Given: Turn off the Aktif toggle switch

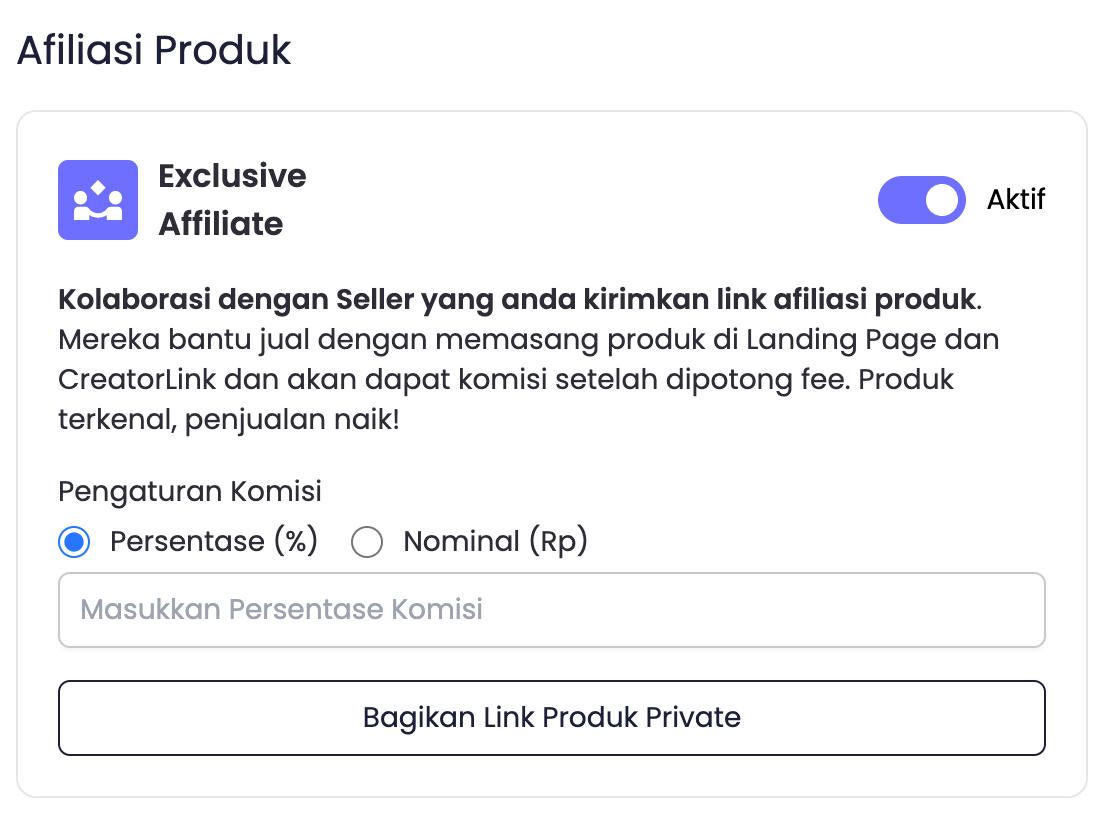Looking at the screenshot, I should click(x=921, y=200).
